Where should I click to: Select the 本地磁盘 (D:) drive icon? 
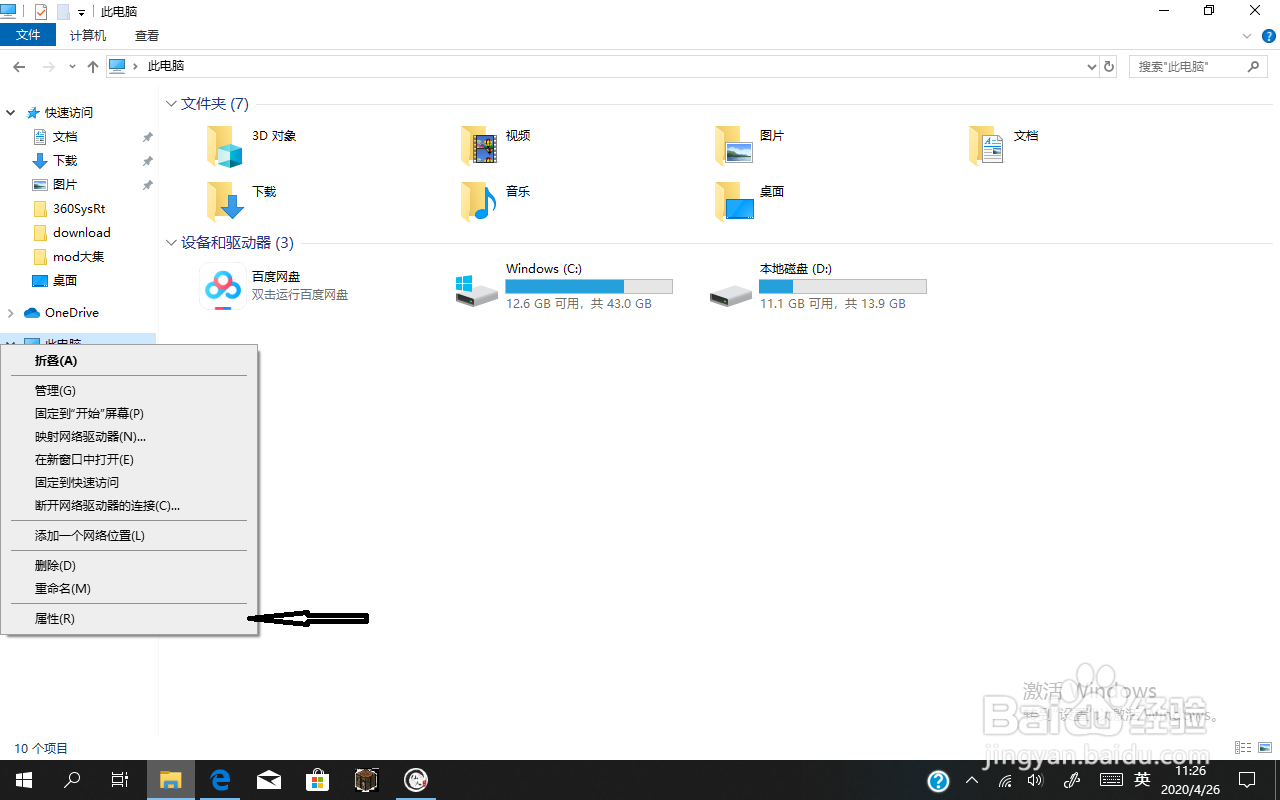[731, 294]
